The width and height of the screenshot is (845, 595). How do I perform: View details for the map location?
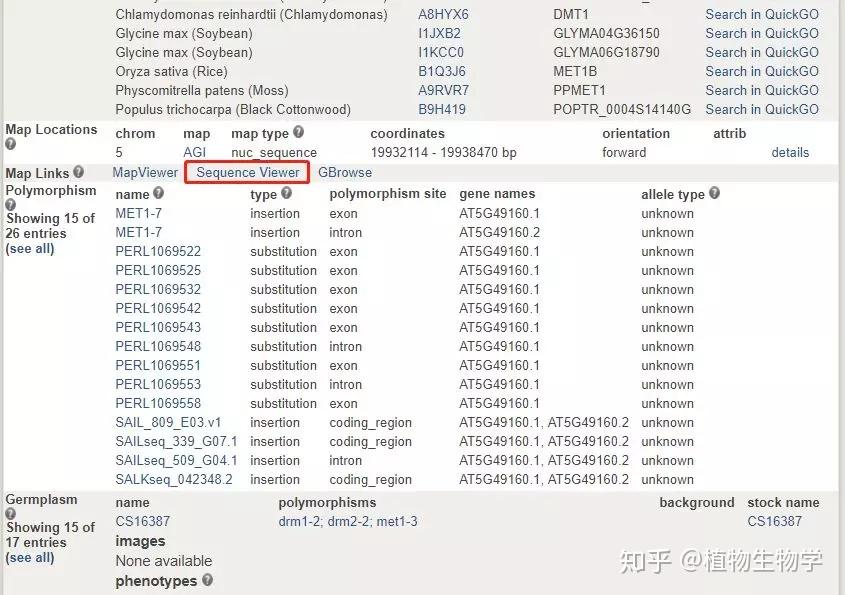click(790, 152)
